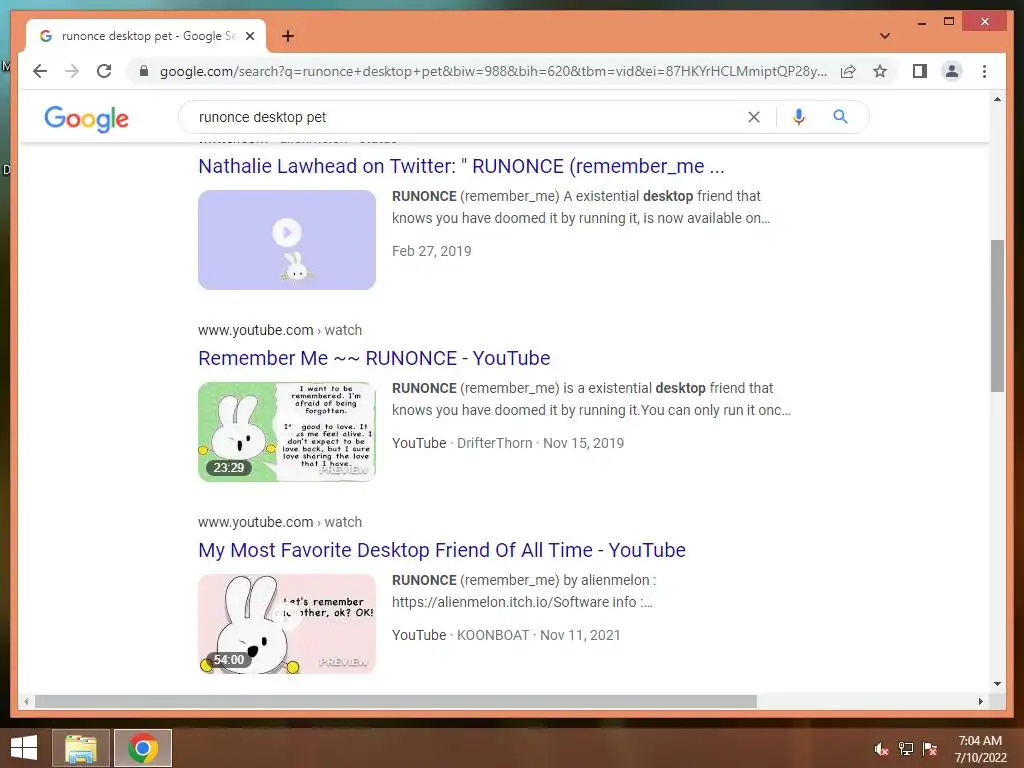
Task: Bookmark this page with the star icon
Action: pyautogui.click(x=880, y=71)
